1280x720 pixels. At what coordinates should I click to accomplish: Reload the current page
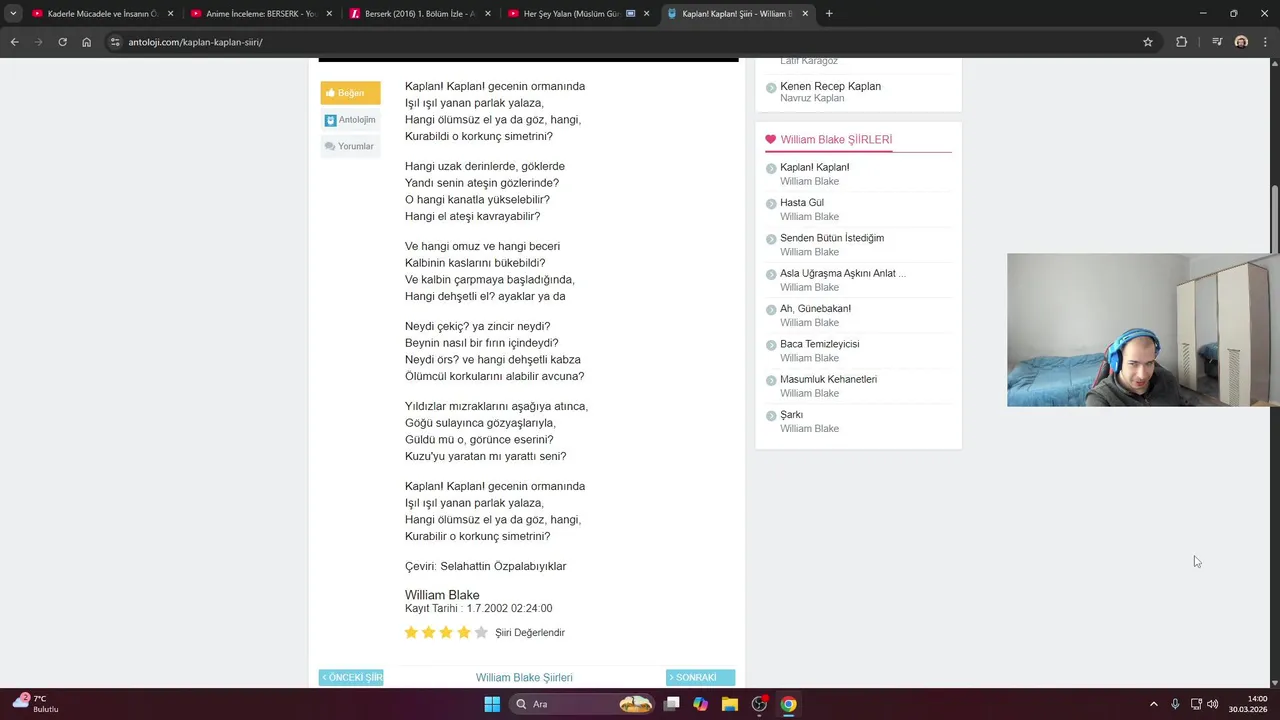click(62, 42)
